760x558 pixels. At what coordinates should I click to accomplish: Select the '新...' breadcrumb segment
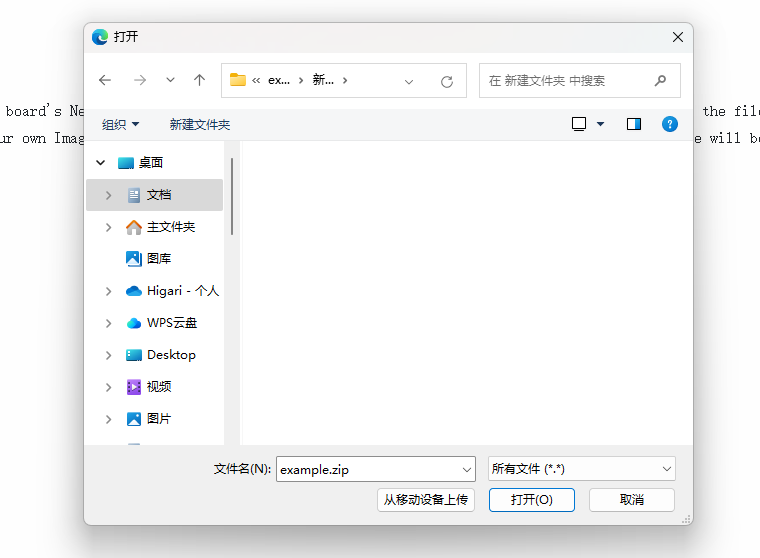click(323, 80)
